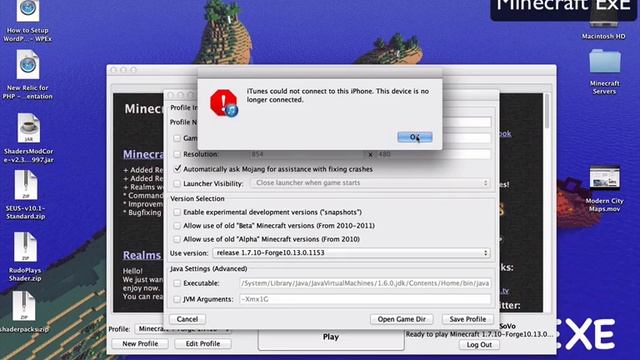This screenshot has width=640, height=360.
Task: Click the Play button in launcher
Action: [x=331, y=338]
